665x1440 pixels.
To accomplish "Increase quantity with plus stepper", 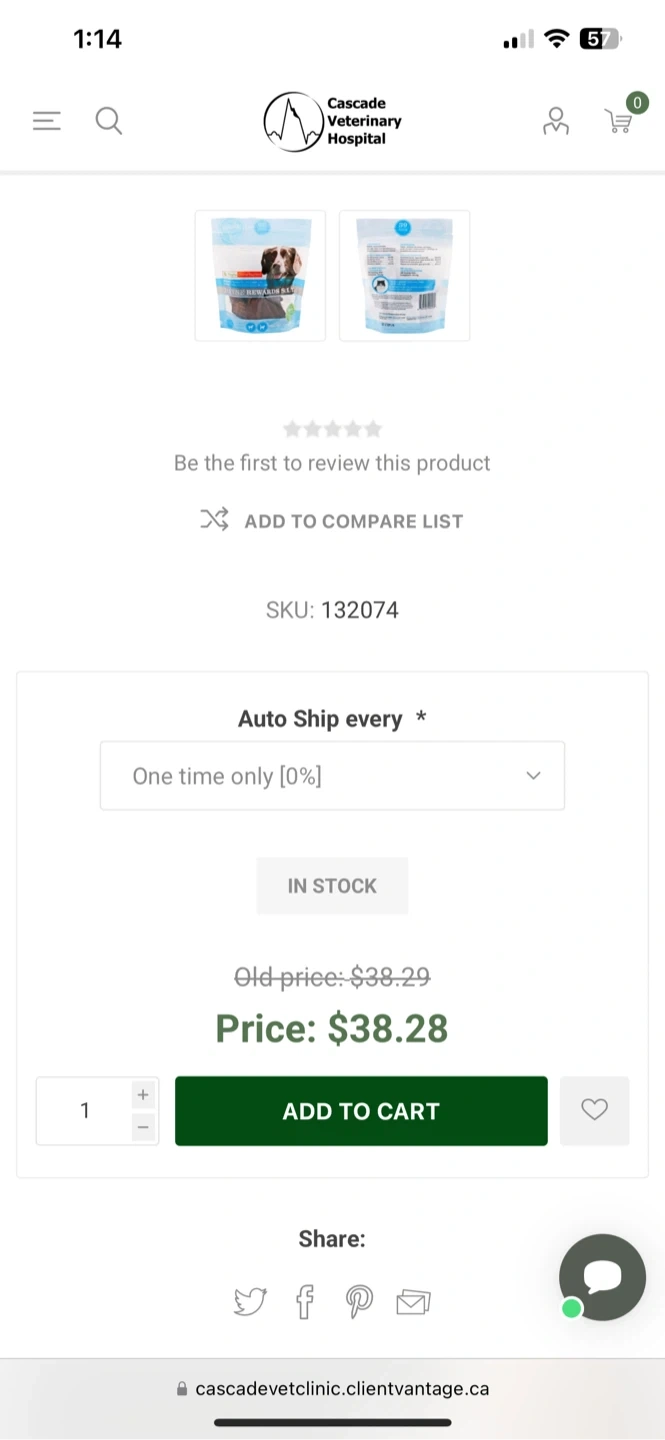I will pyautogui.click(x=143, y=1094).
